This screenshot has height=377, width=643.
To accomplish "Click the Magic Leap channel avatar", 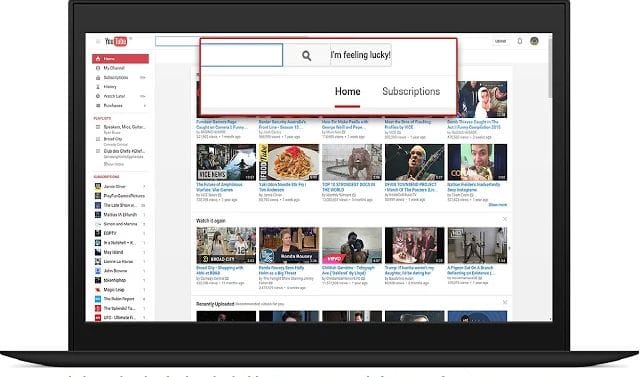I will click(98, 290).
